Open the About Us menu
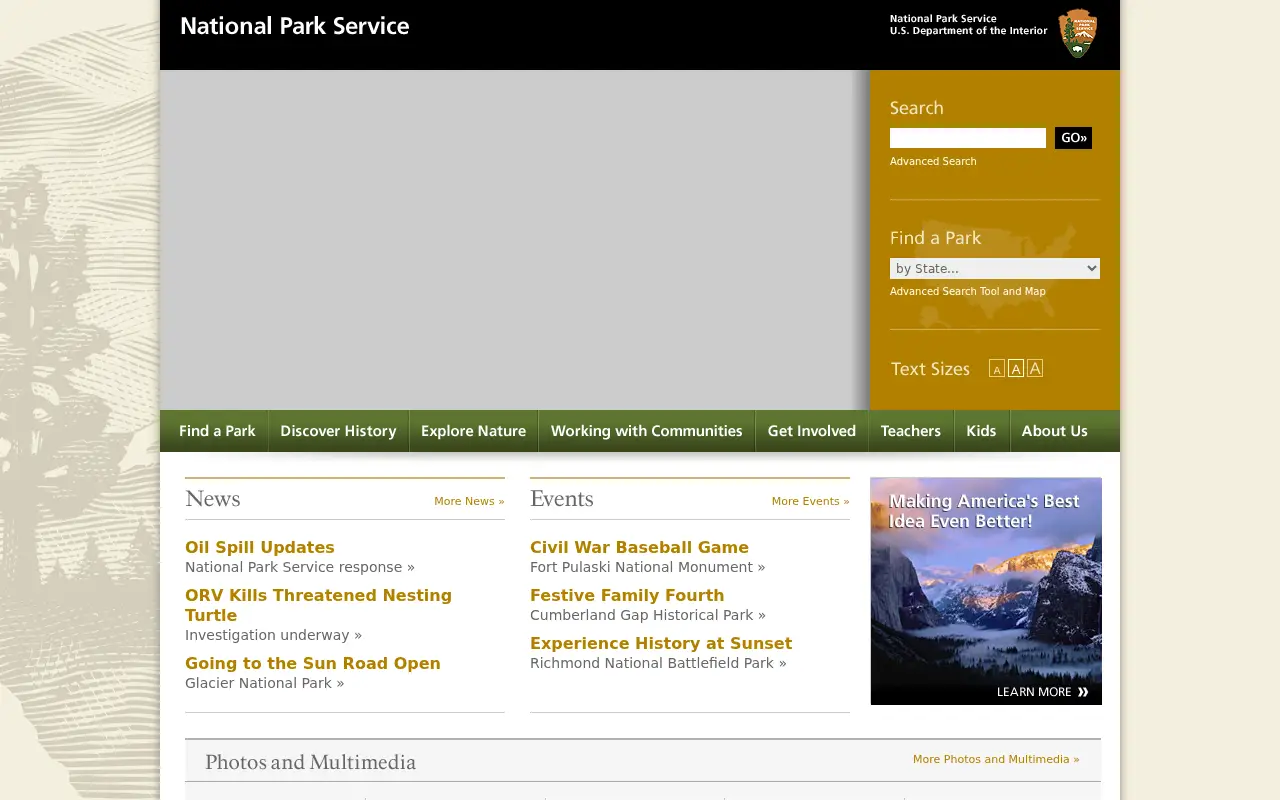This screenshot has height=800, width=1280. pyautogui.click(x=1054, y=431)
